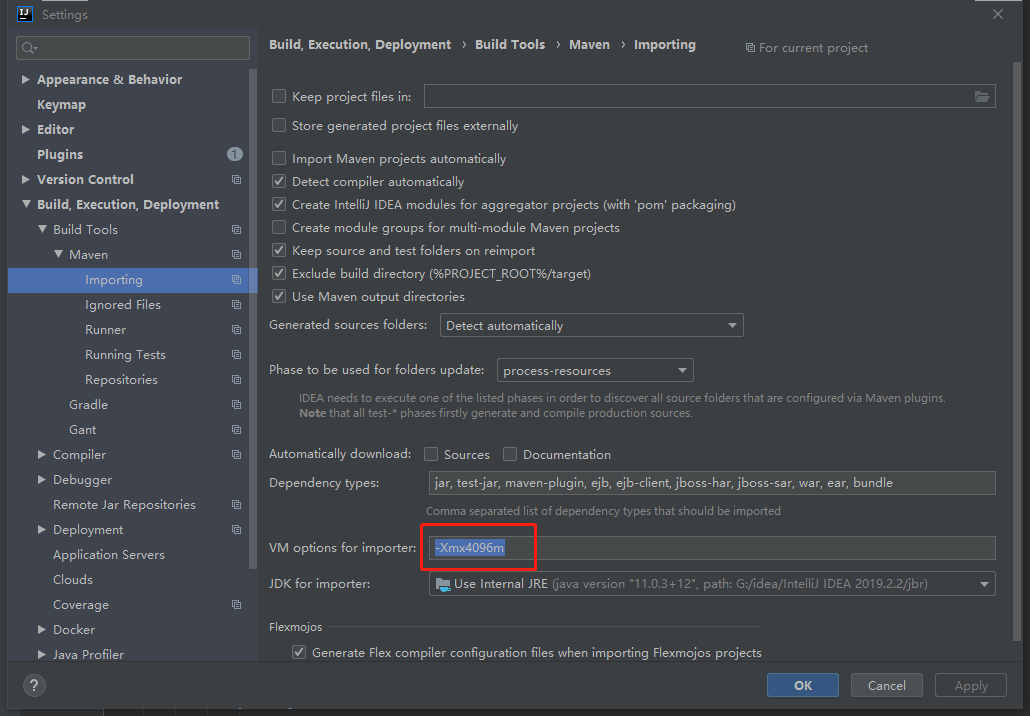Viewport: 1030px width, 716px height.
Task: Click the For current project indicator icon
Action: (750, 48)
